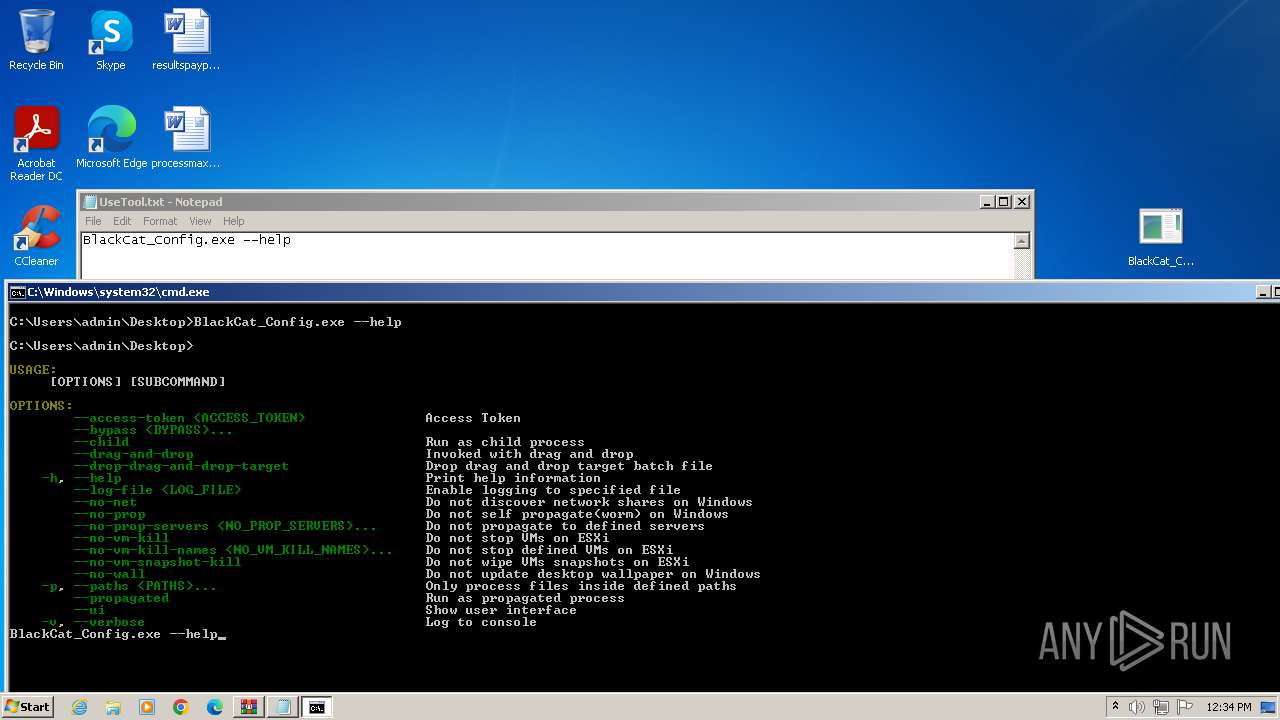
Task: Click the tray icon right of the clock
Action: tap(1268, 707)
